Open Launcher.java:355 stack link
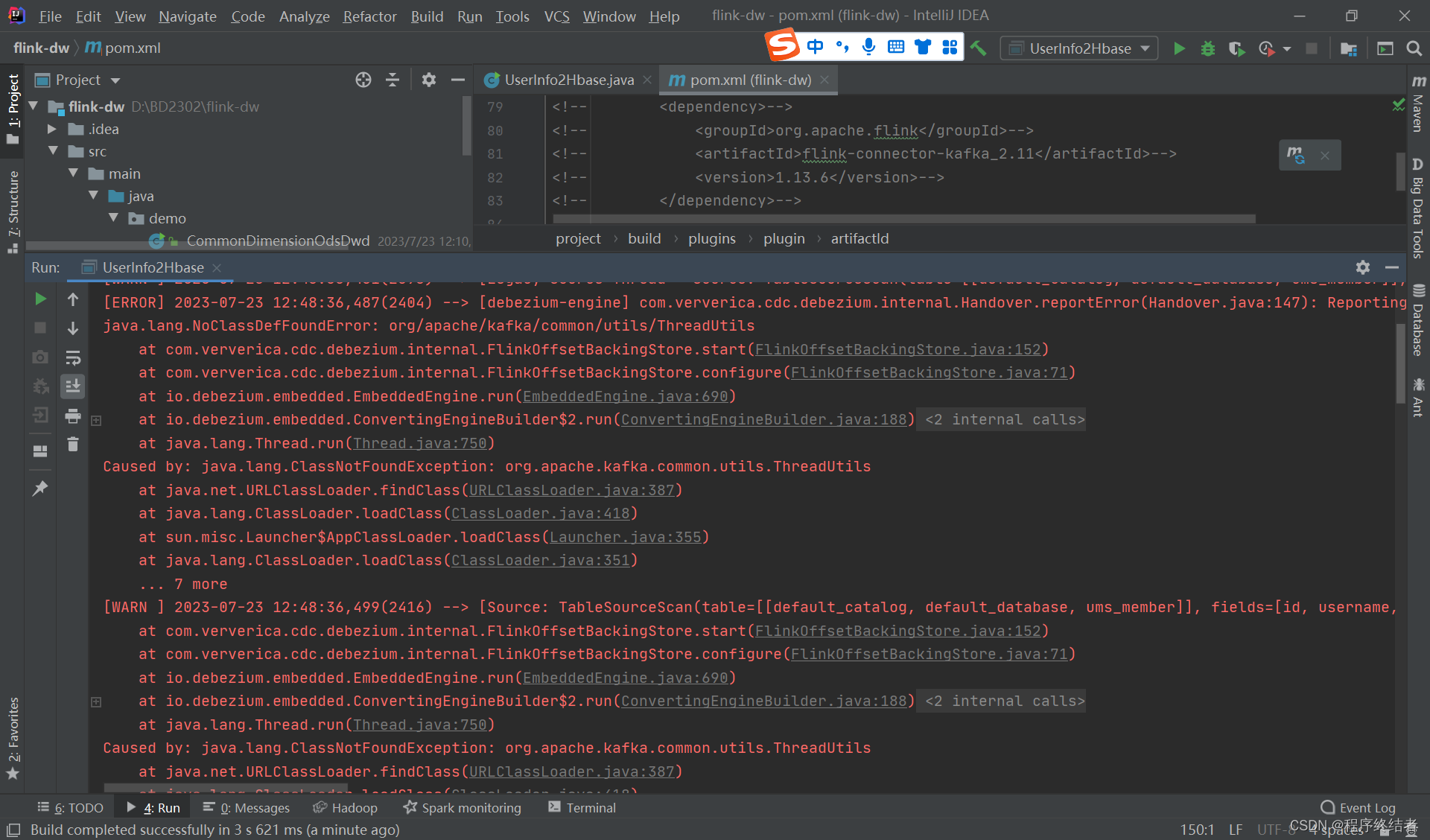Screen dimensions: 1430x840 point(625,537)
